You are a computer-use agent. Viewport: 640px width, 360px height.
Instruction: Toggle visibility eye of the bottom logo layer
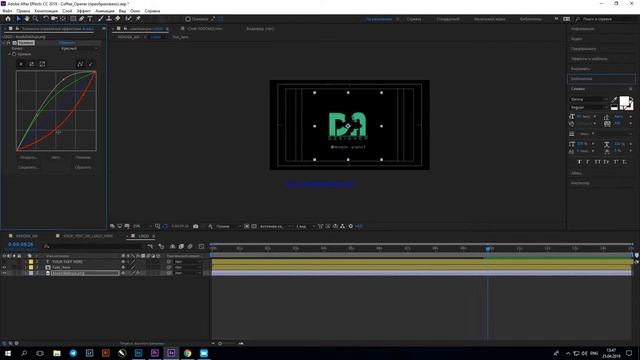tap(4, 273)
